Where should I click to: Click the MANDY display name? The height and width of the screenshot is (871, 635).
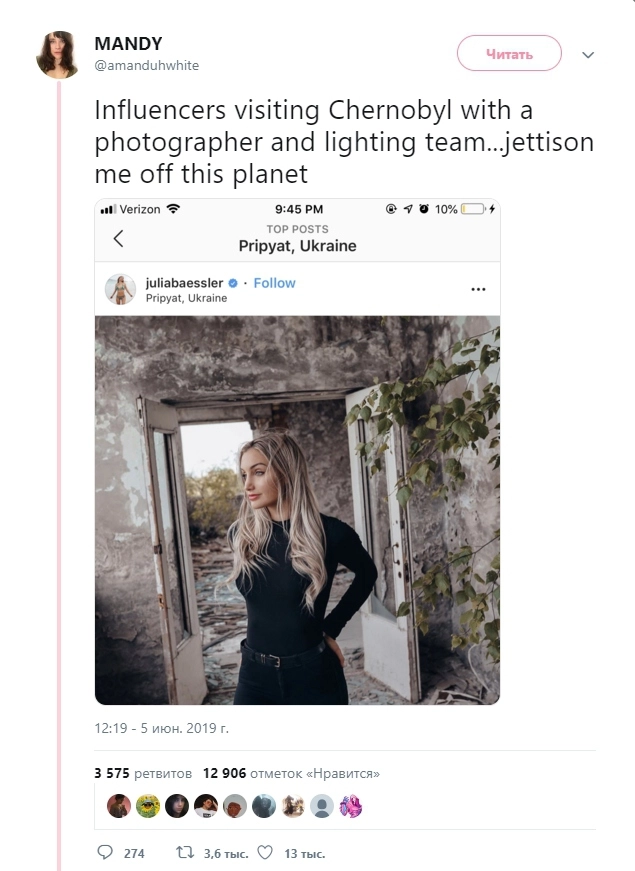tap(128, 44)
